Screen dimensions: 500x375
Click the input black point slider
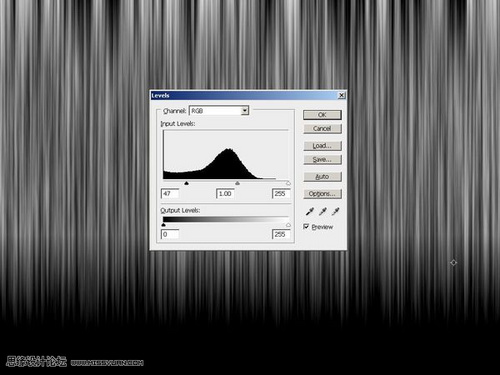click(186, 183)
